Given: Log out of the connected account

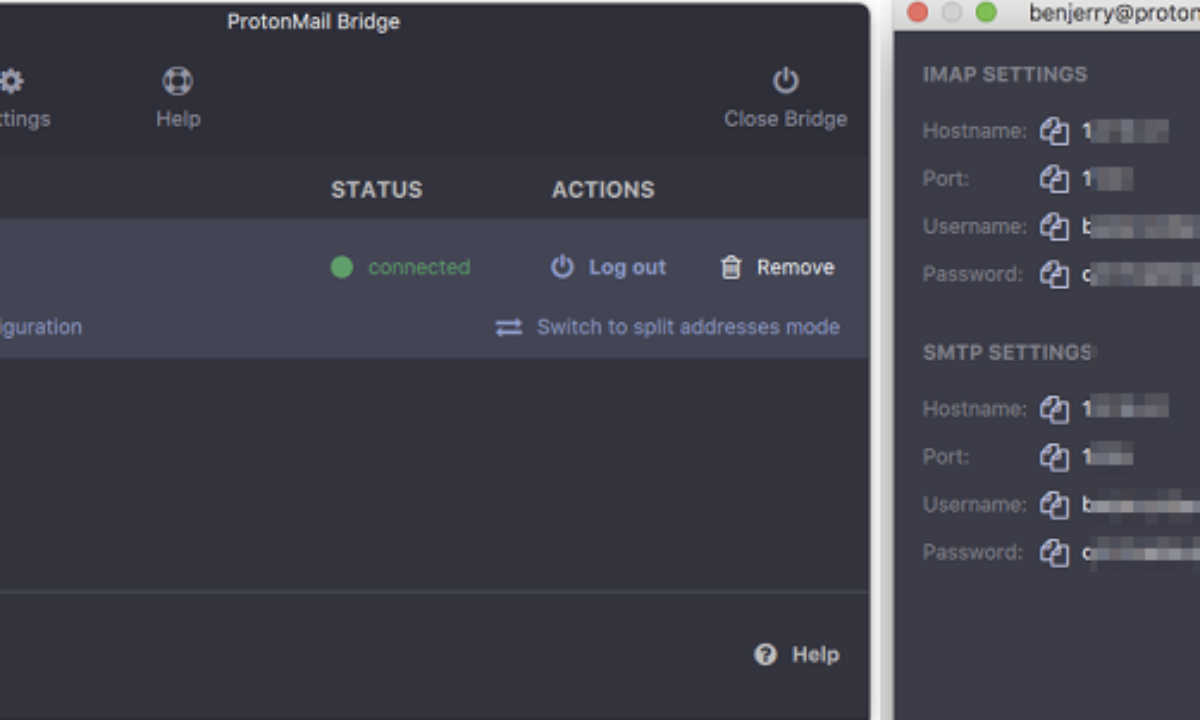Looking at the screenshot, I should 608,267.
